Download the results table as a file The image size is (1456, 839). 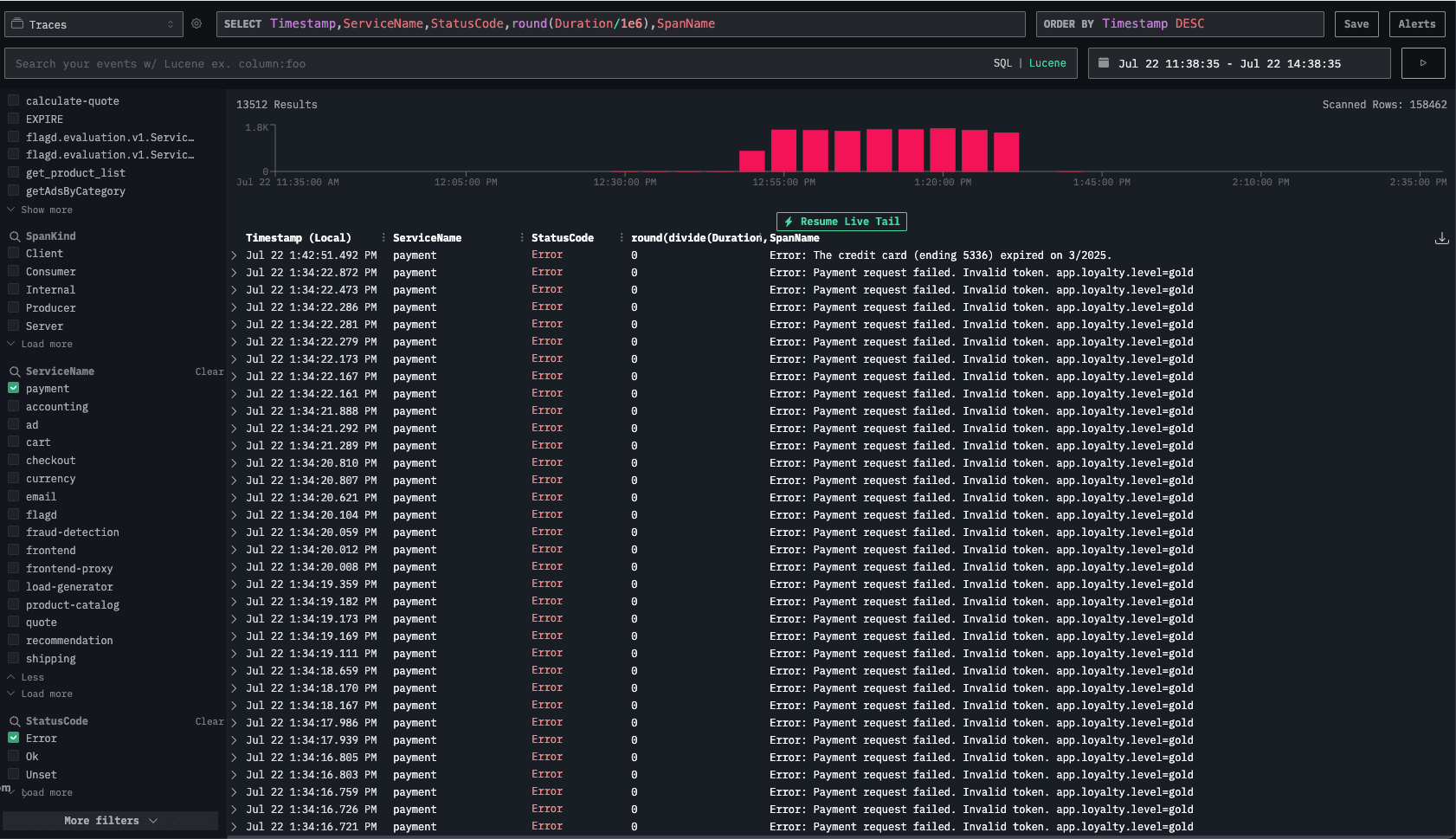pyautogui.click(x=1441, y=238)
